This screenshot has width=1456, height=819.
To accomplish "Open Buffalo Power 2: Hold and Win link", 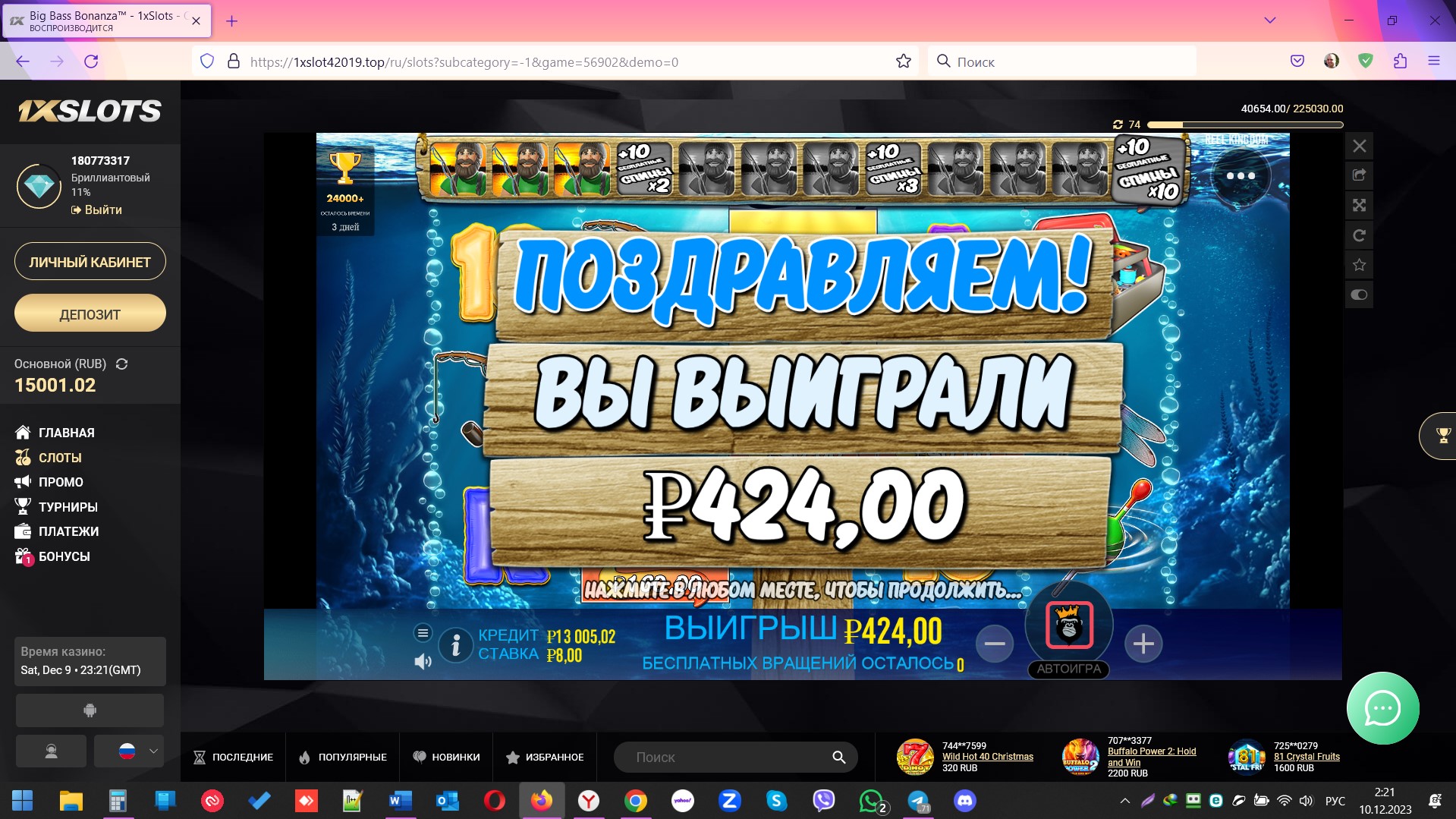I will (1151, 757).
